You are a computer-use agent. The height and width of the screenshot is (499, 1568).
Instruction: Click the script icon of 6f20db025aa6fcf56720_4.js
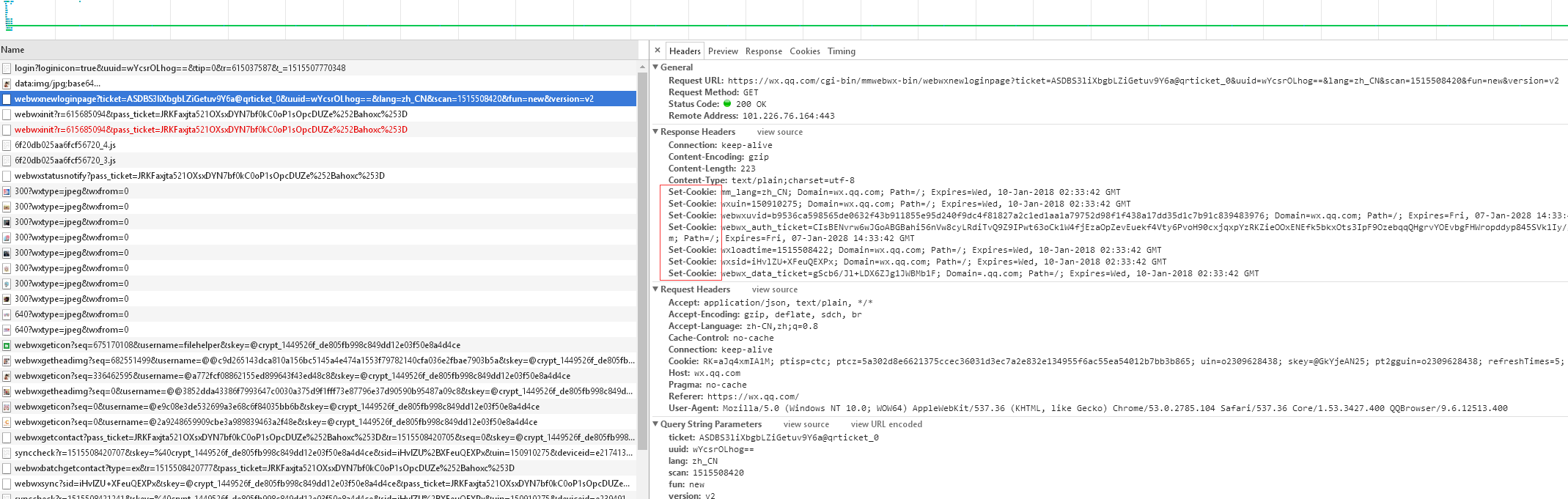pyautogui.click(x=7, y=145)
